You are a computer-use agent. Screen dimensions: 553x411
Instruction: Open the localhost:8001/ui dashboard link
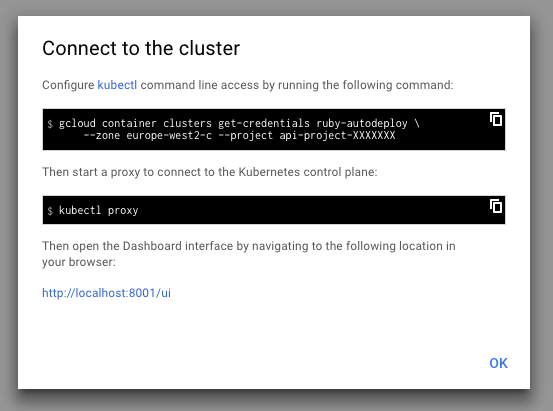click(x=106, y=293)
